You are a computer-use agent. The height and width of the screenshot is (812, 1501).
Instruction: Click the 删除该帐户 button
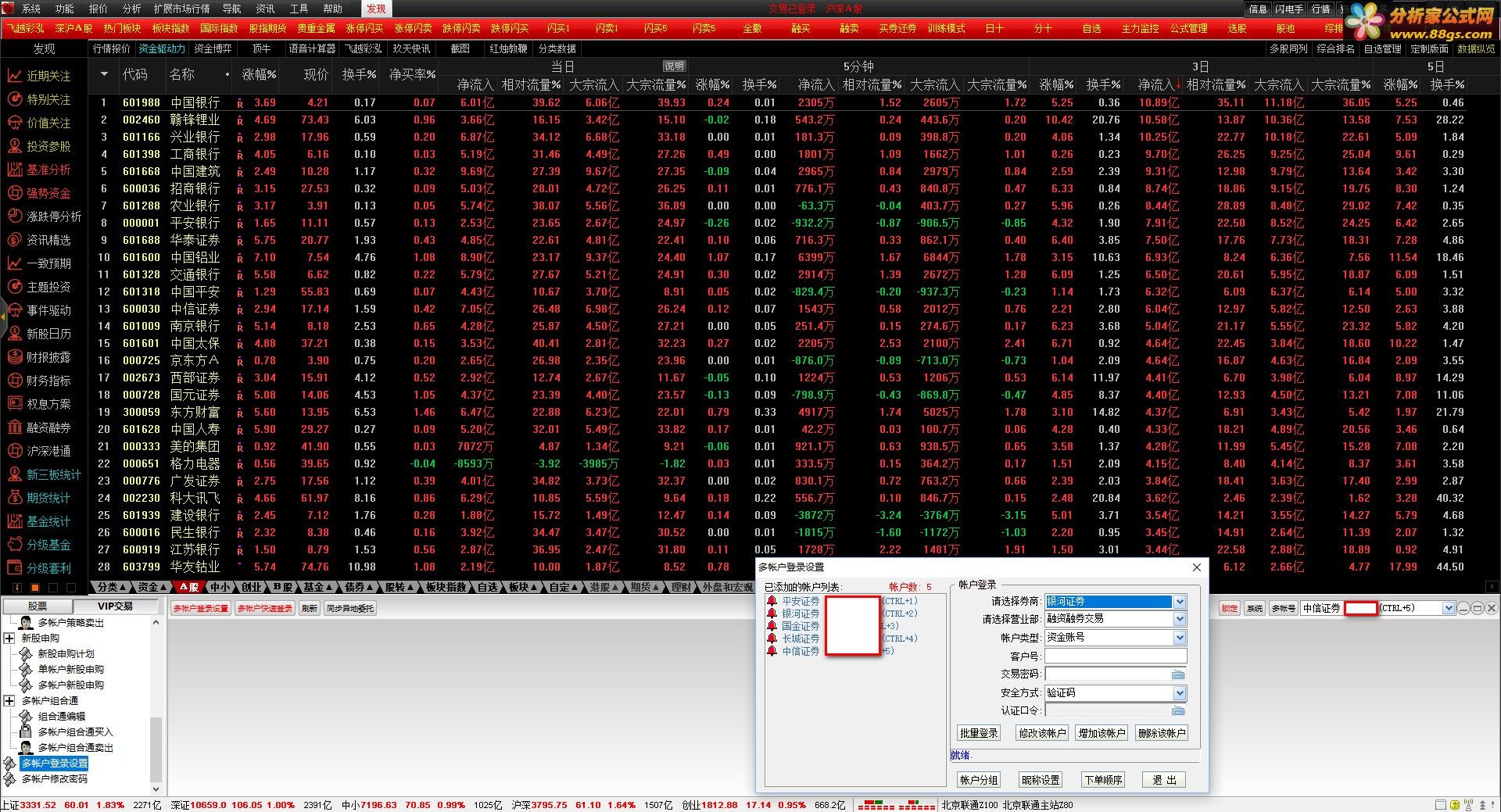tap(1162, 733)
